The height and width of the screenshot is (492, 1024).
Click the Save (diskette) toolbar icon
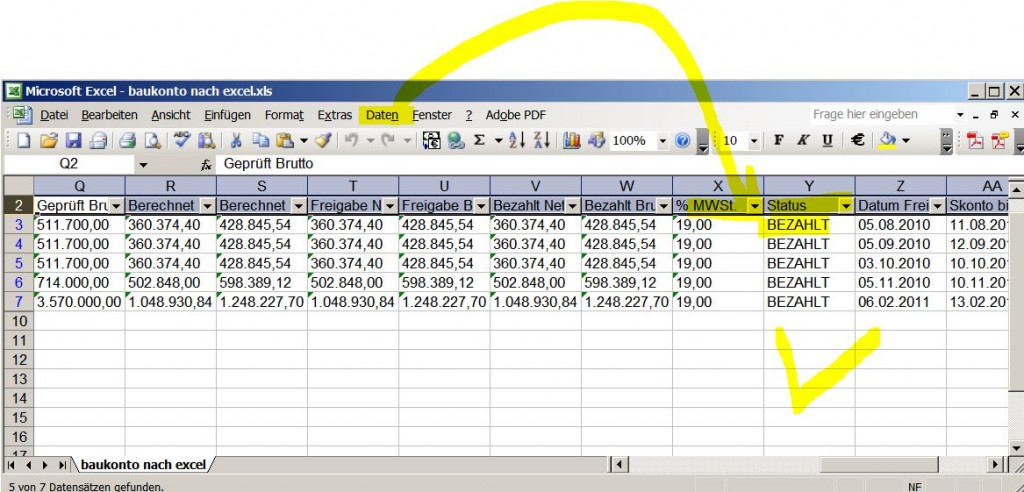click(x=71, y=141)
